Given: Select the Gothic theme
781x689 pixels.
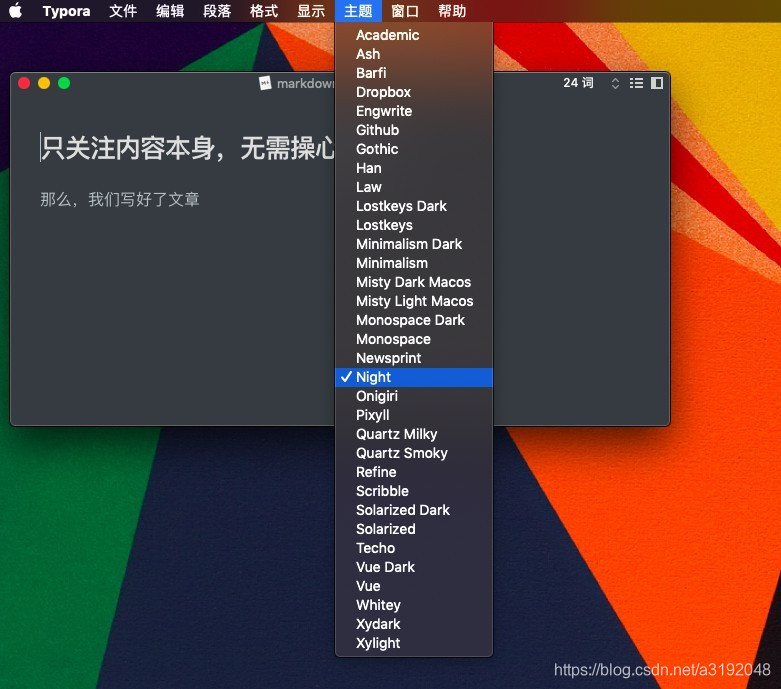Looking at the screenshot, I should (x=414, y=149).
